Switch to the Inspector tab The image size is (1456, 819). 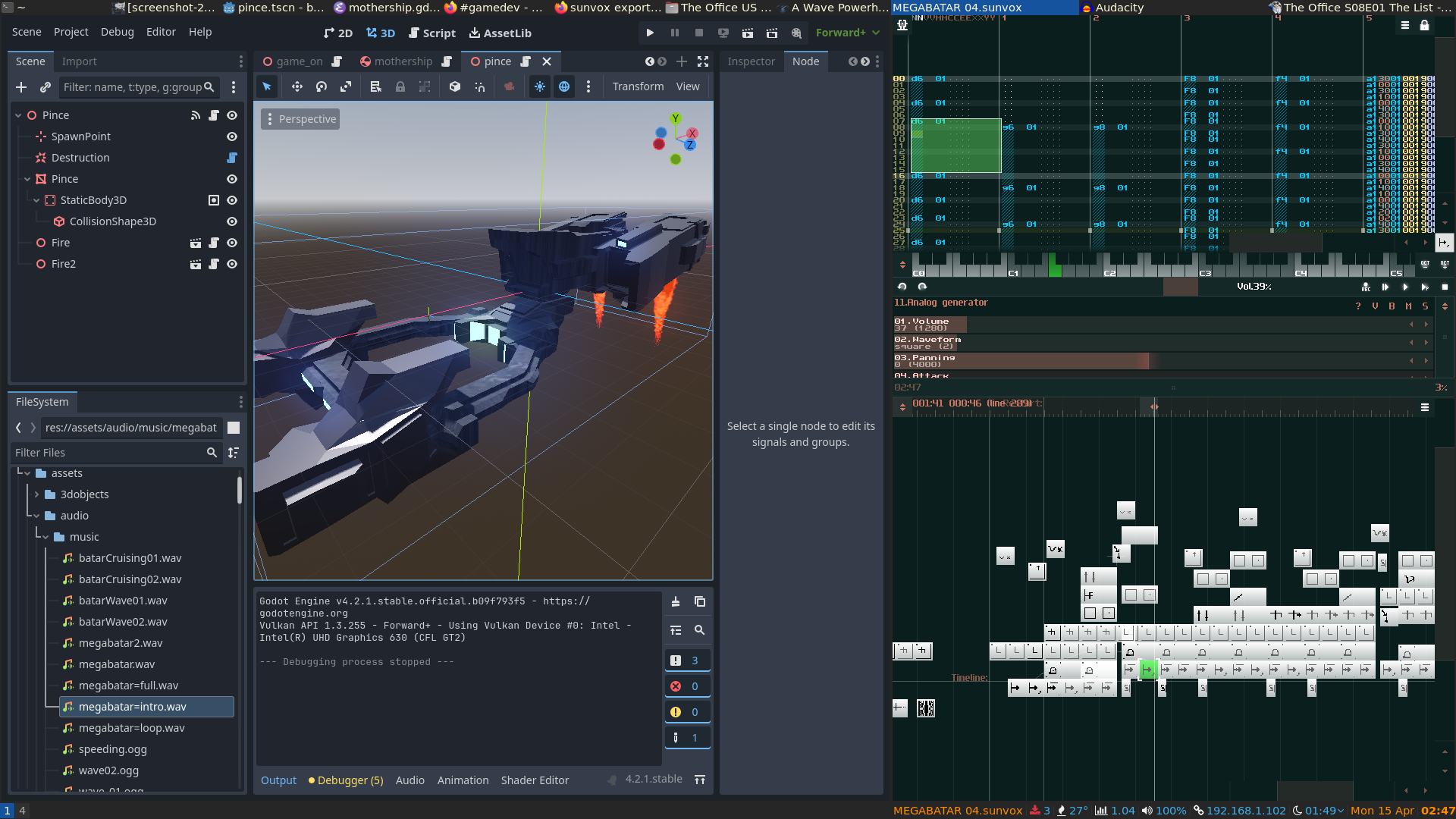(x=751, y=61)
